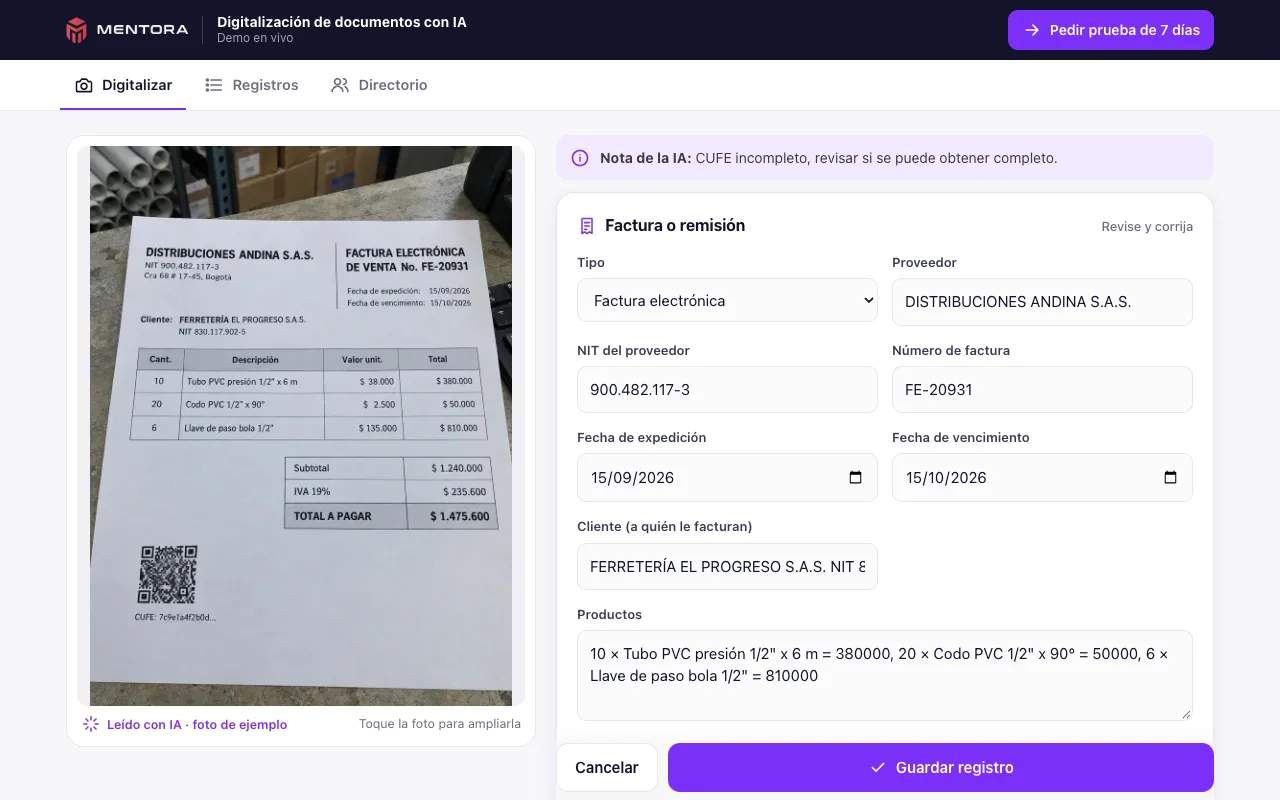Open the Registros tab
The width and height of the screenshot is (1280, 800).
252,86
